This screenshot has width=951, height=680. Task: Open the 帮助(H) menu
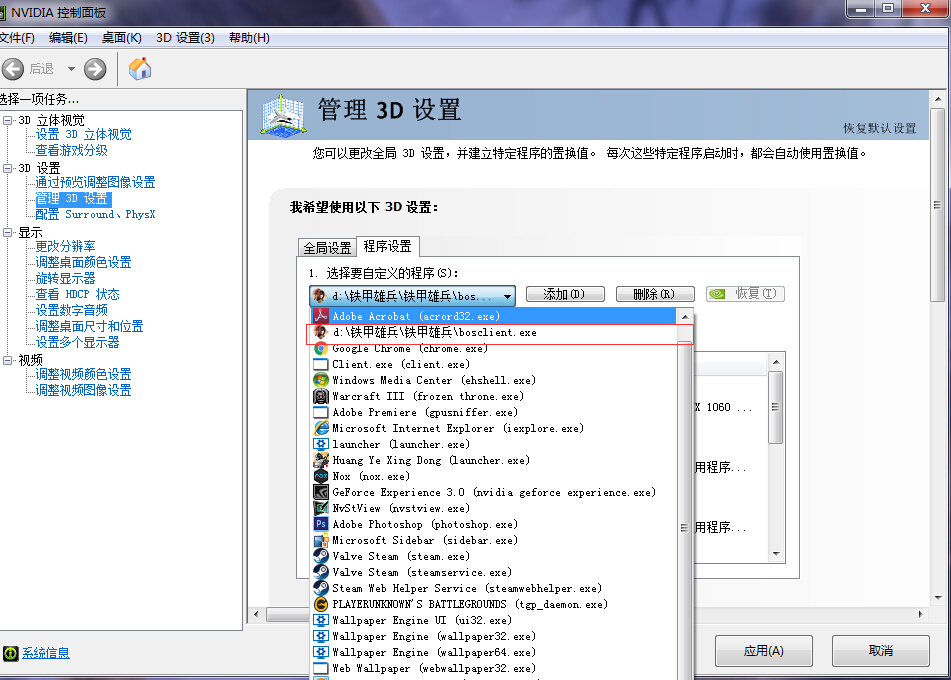(x=249, y=38)
